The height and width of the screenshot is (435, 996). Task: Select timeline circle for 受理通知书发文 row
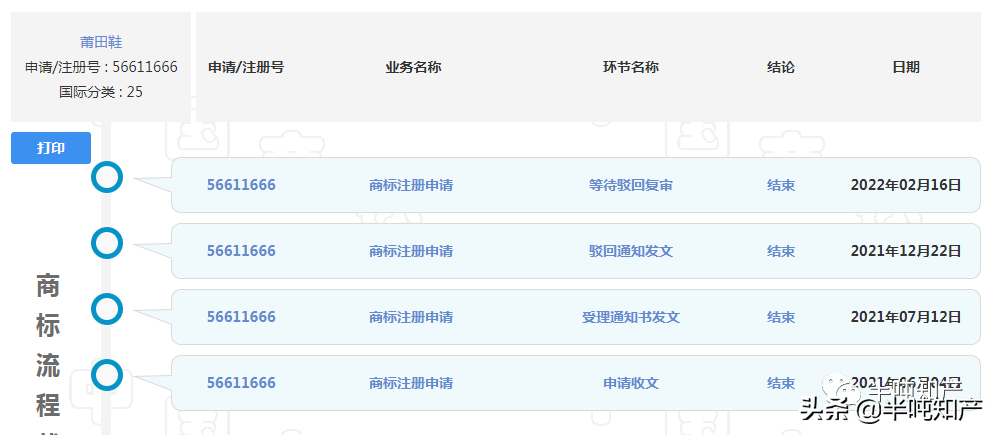(107, 309)
